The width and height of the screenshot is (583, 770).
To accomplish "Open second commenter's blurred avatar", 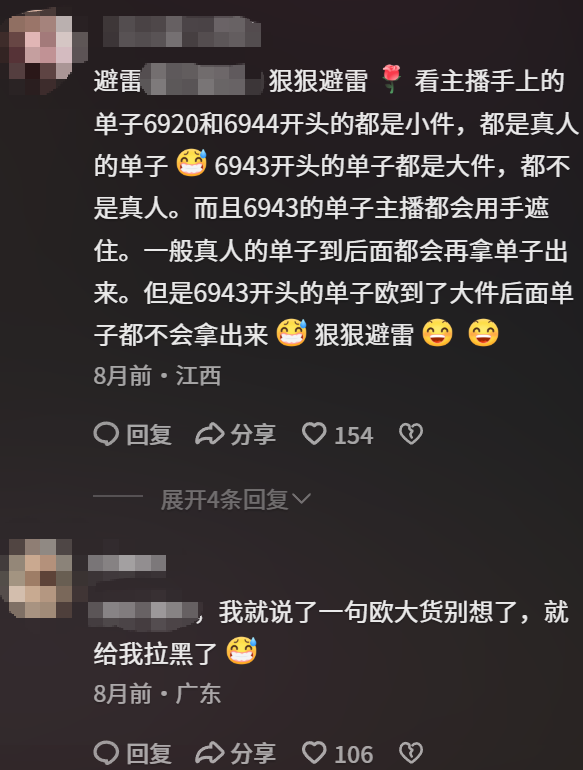I will pyautogui.click(x=41, y=578).
